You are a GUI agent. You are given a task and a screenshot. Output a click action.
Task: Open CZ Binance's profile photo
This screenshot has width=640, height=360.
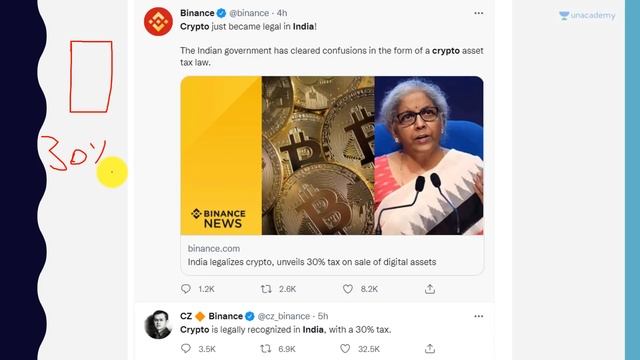tap(158, 324)
